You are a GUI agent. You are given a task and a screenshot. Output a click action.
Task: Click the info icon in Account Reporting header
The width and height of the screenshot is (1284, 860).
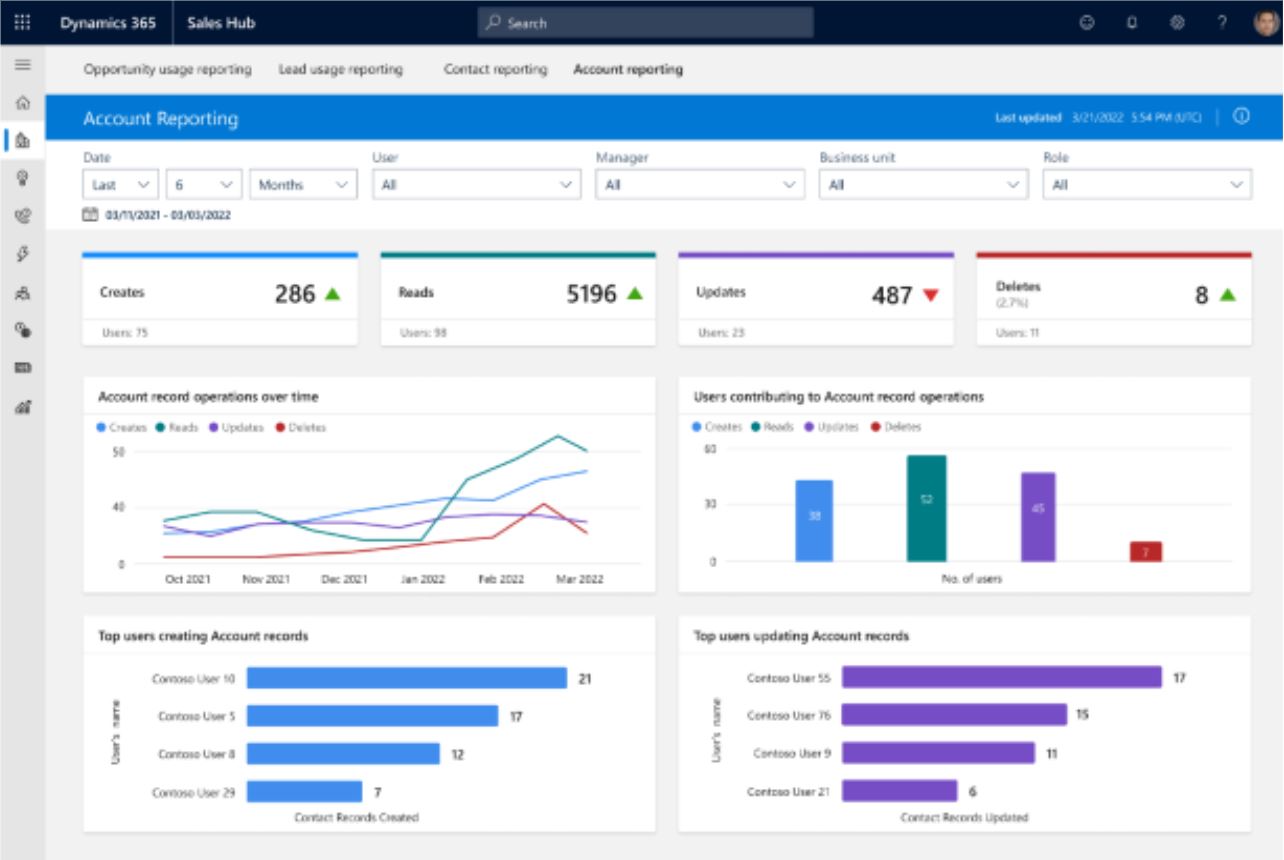1241,117
